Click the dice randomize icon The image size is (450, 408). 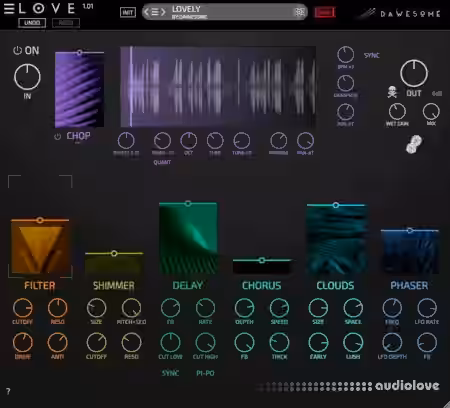click(x=414, y=144)
